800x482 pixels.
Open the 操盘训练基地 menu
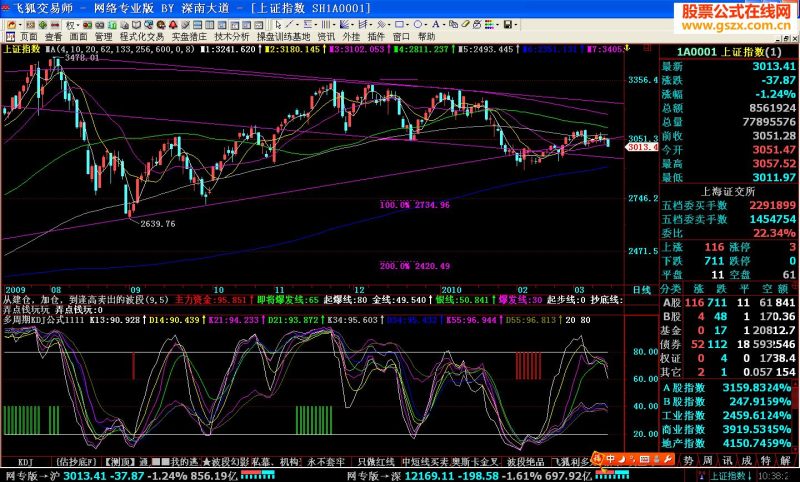283,37
